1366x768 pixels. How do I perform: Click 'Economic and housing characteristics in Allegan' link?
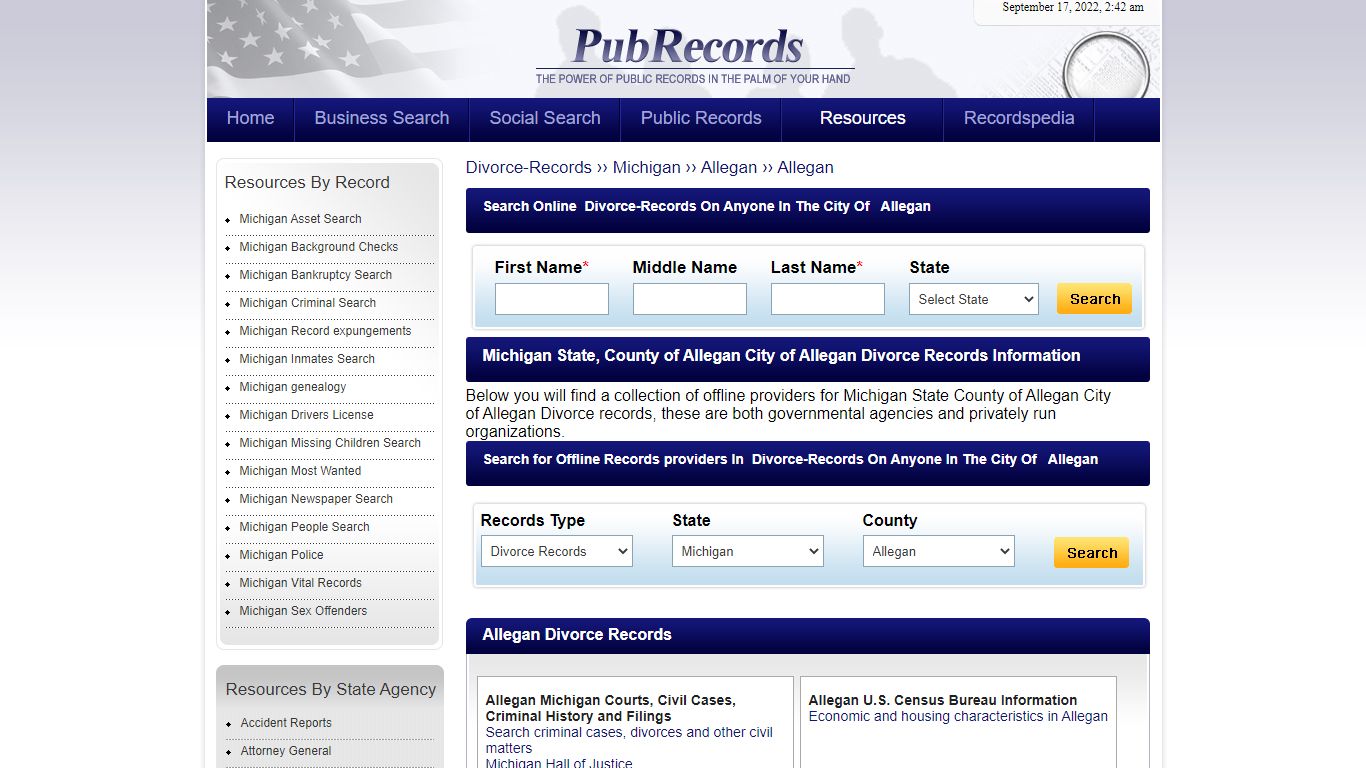958,716
